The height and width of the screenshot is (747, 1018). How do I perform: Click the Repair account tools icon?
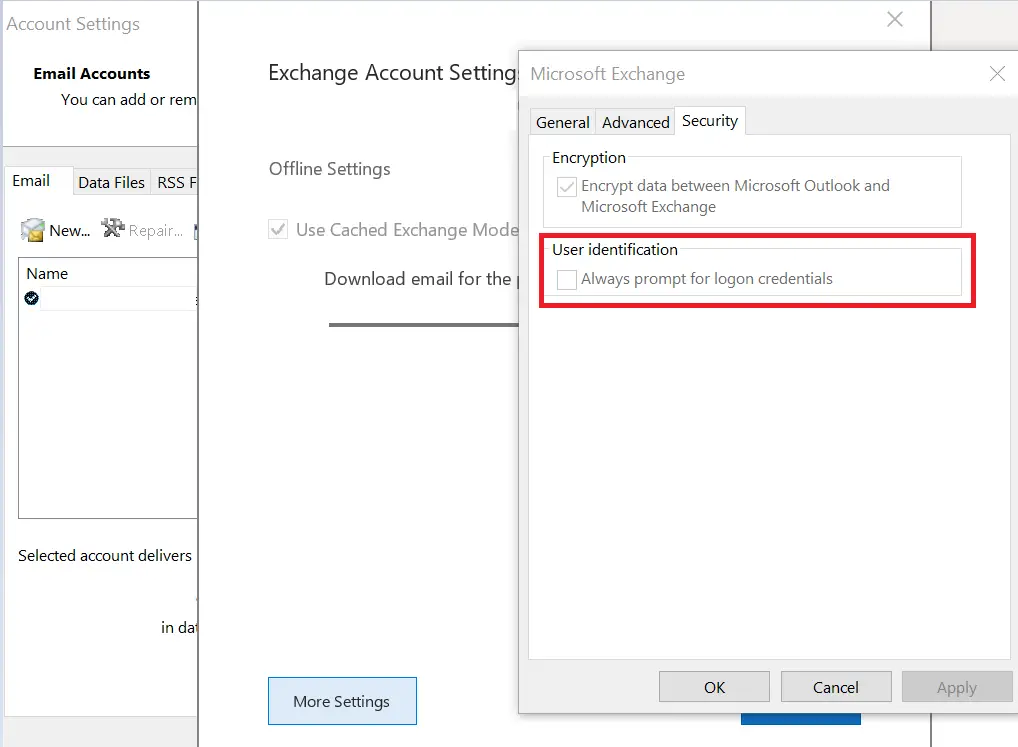(112, 228)
